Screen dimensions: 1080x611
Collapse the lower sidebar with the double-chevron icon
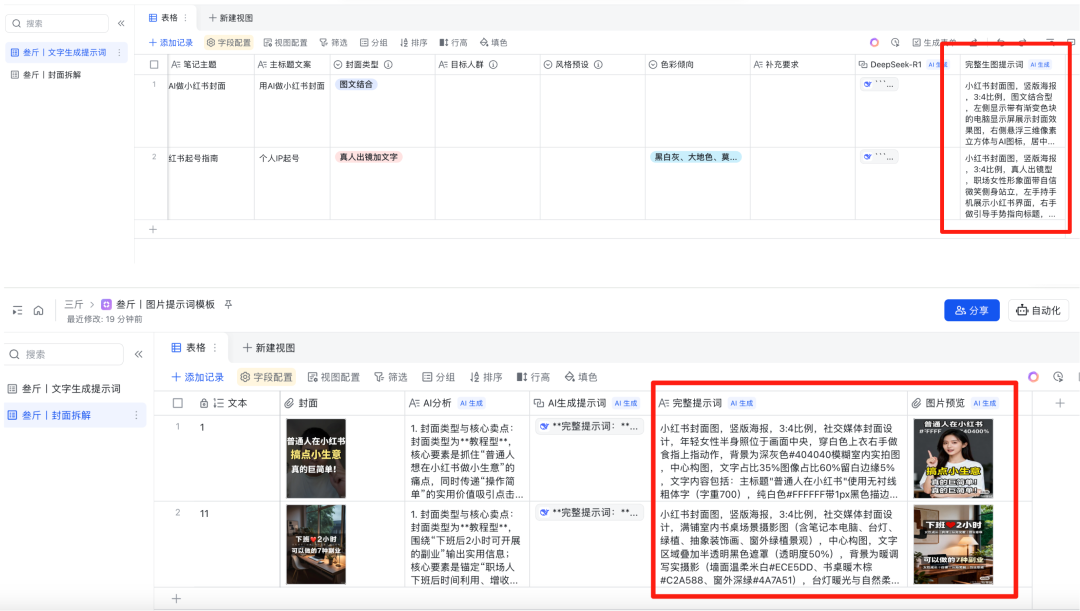pyautogui.click(x=138, y=354)
